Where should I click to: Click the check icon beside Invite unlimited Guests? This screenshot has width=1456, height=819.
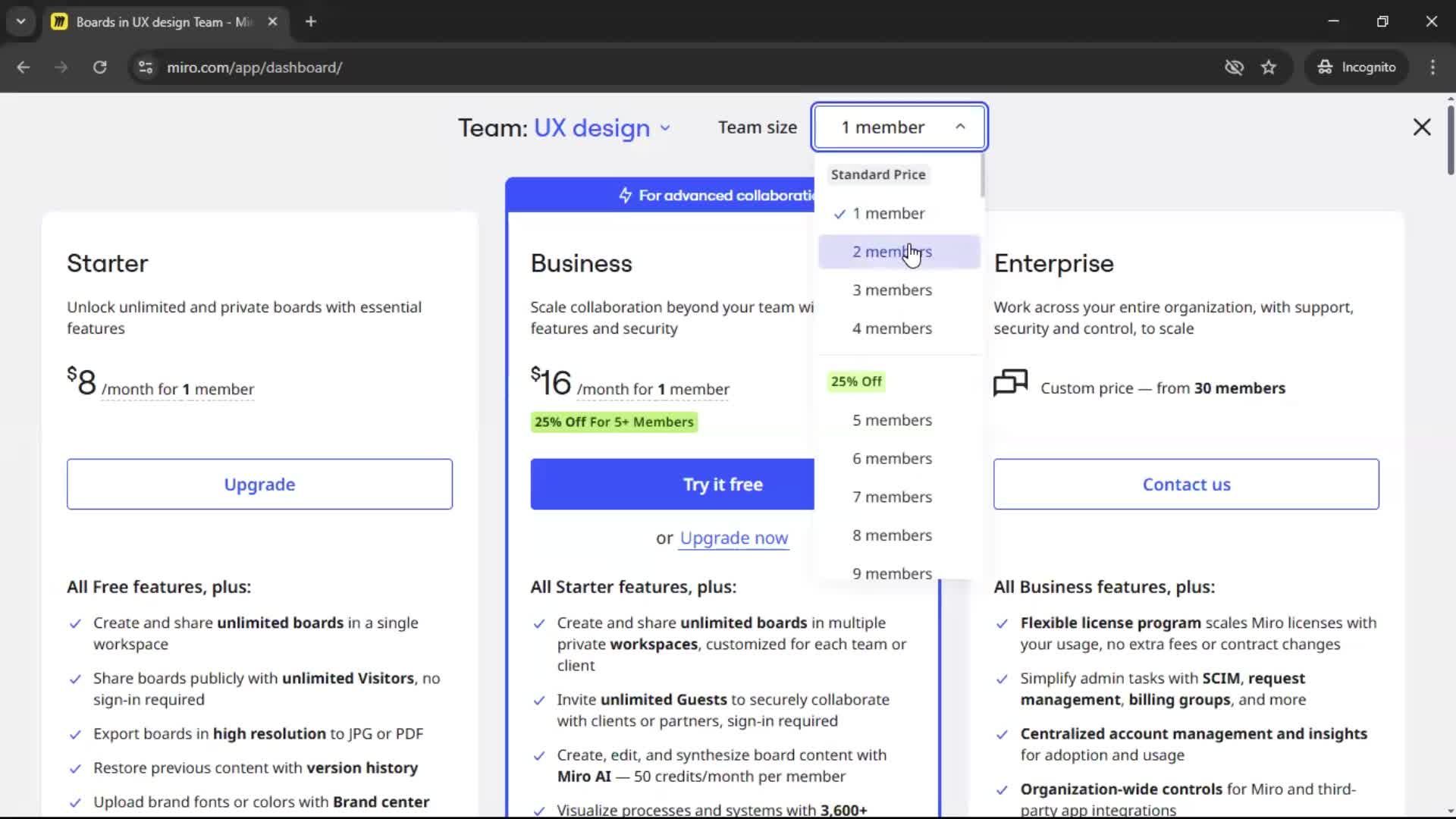(x=539, y=701)
